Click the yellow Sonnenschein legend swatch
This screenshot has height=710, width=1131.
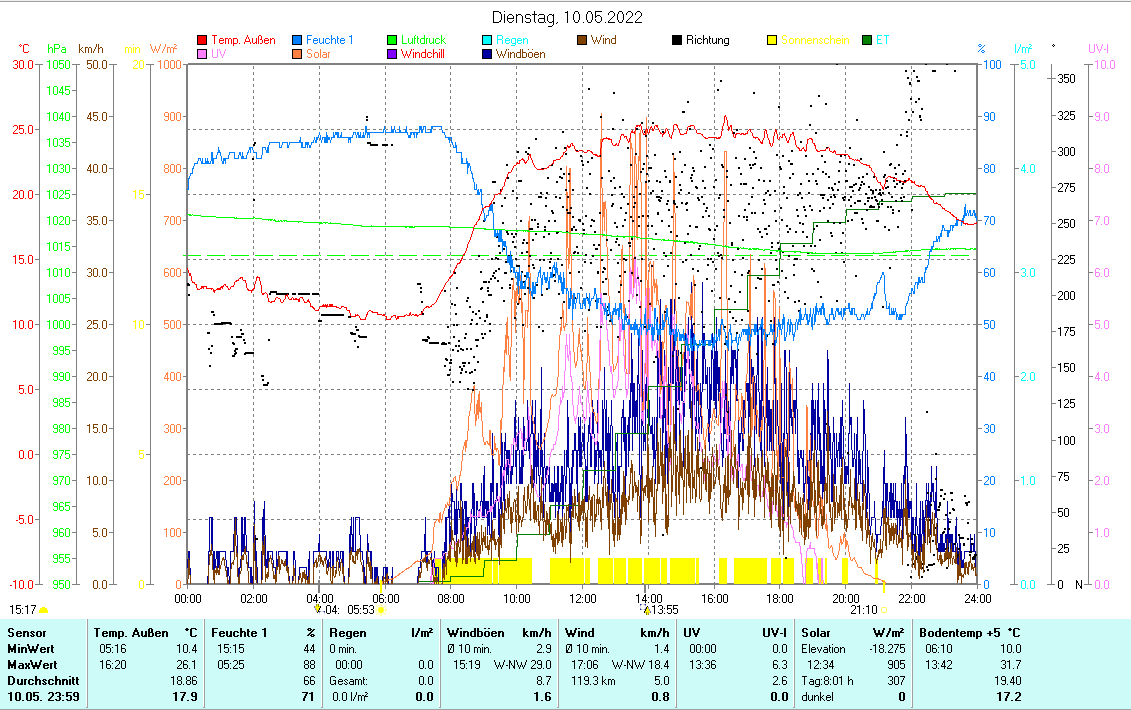coord(771,41)
